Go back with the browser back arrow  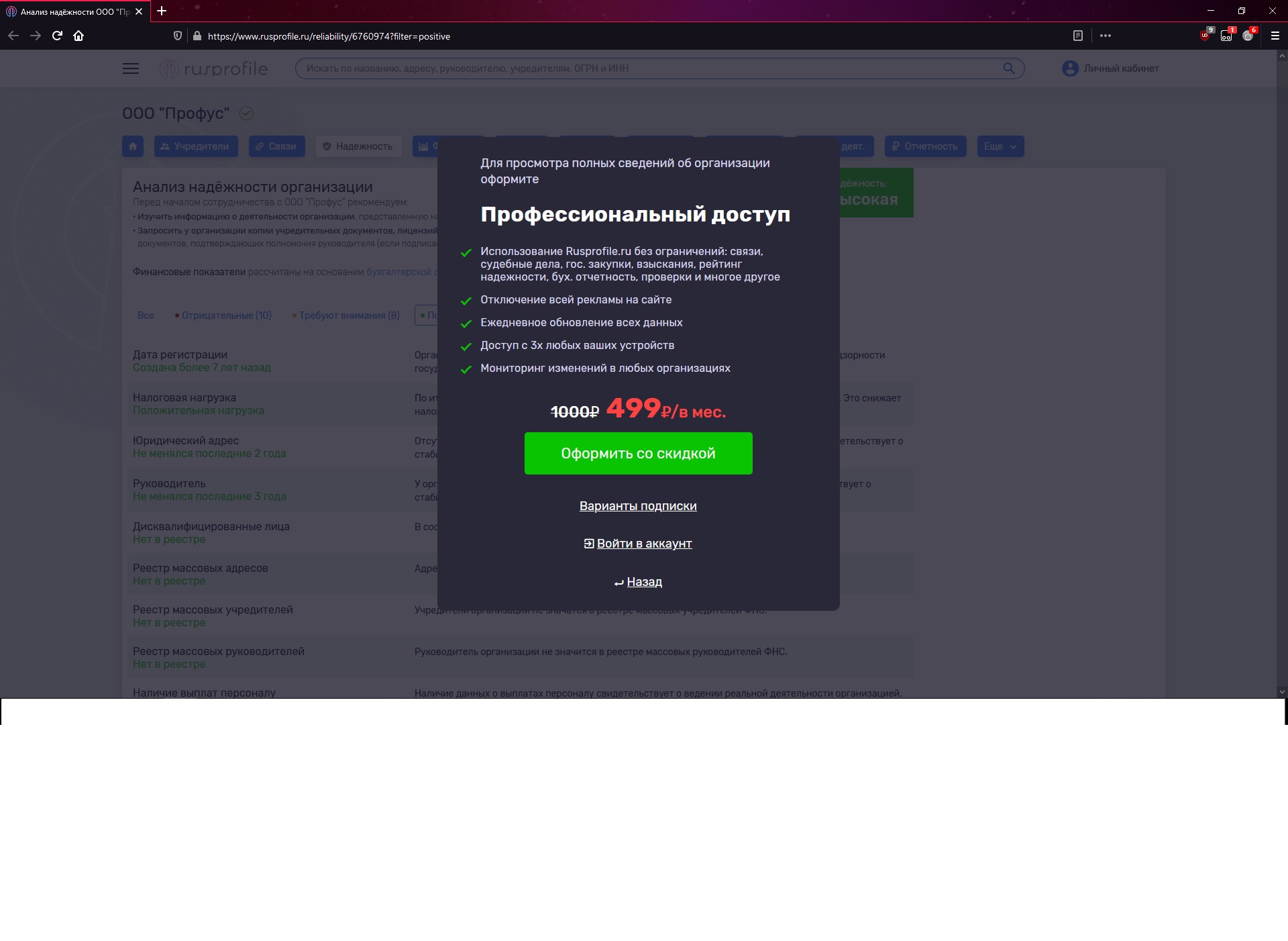[x=13, y=36]
